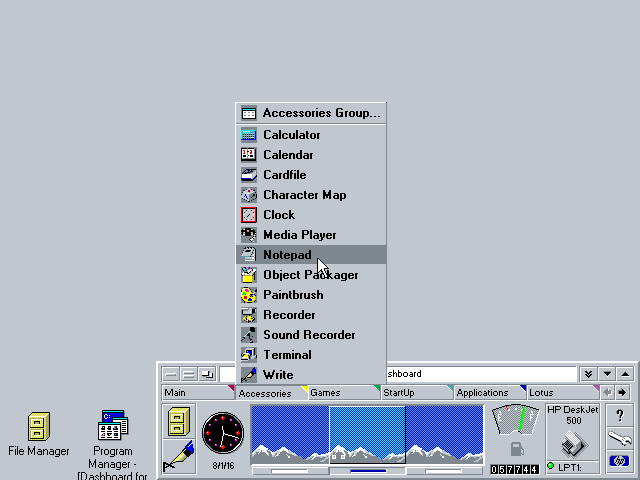Open the StartUp group tab
Screen dimensions: 640x480
click(418, 393)
